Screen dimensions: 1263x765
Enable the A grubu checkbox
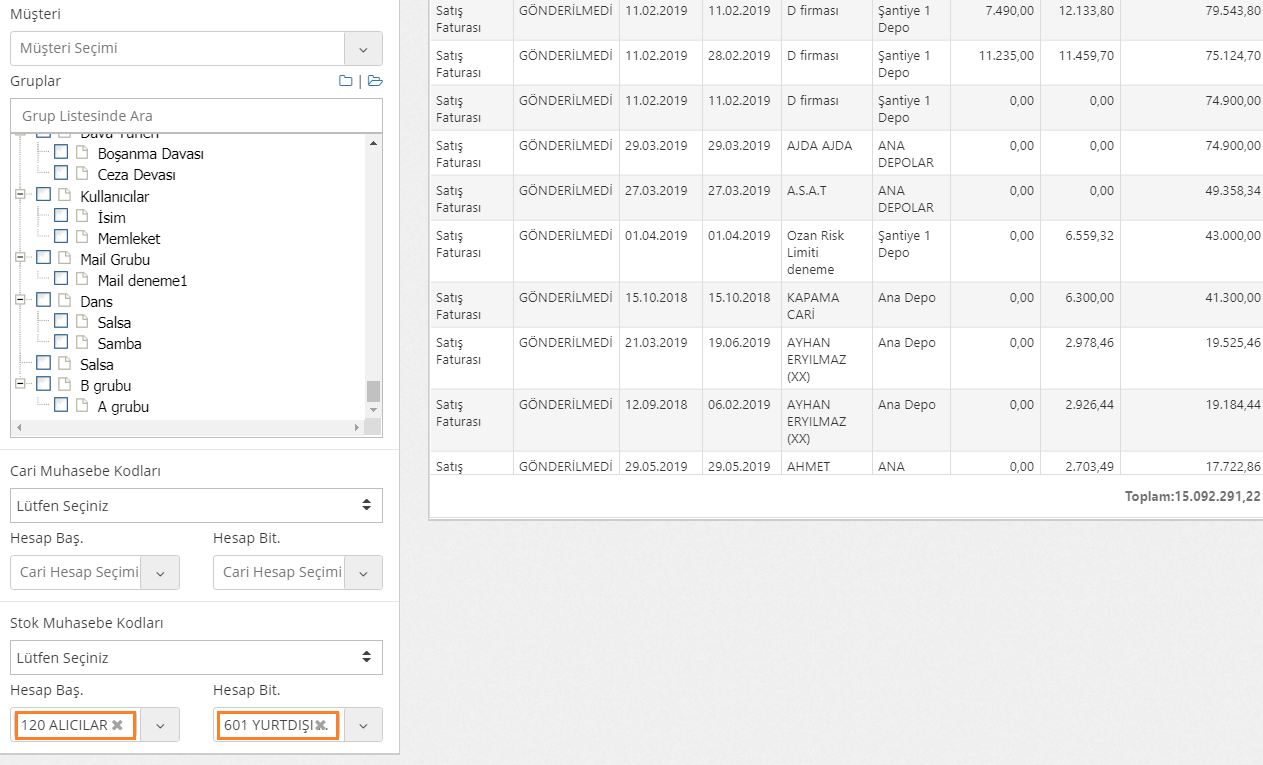point(61,406)
